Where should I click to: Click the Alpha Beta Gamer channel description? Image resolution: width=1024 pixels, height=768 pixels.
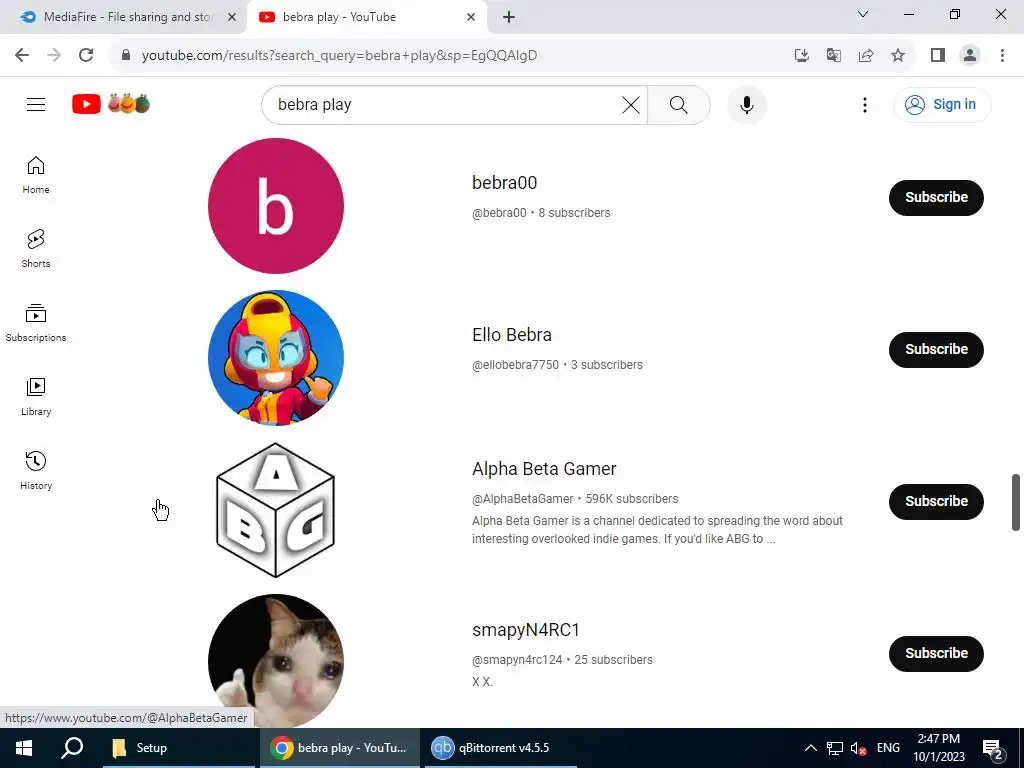point(658,530)
